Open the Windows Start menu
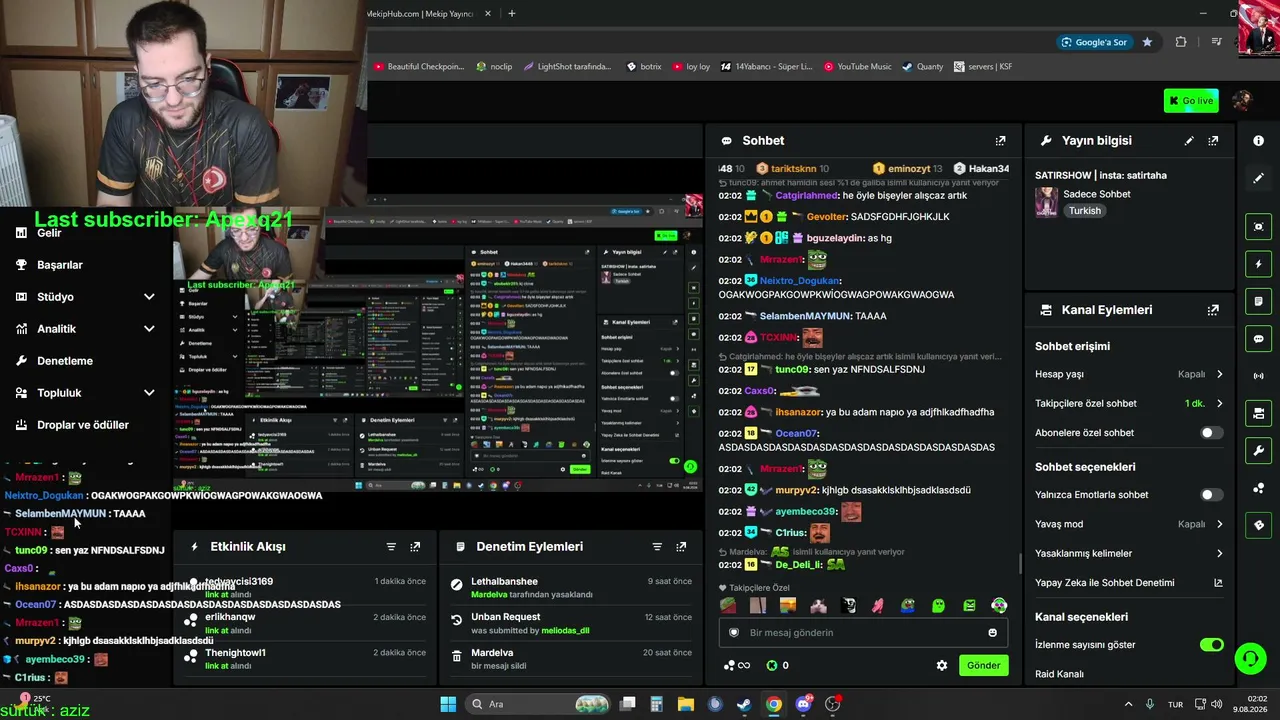The width and height of the screenshot is (1280, 720). [x=448, y=704]
